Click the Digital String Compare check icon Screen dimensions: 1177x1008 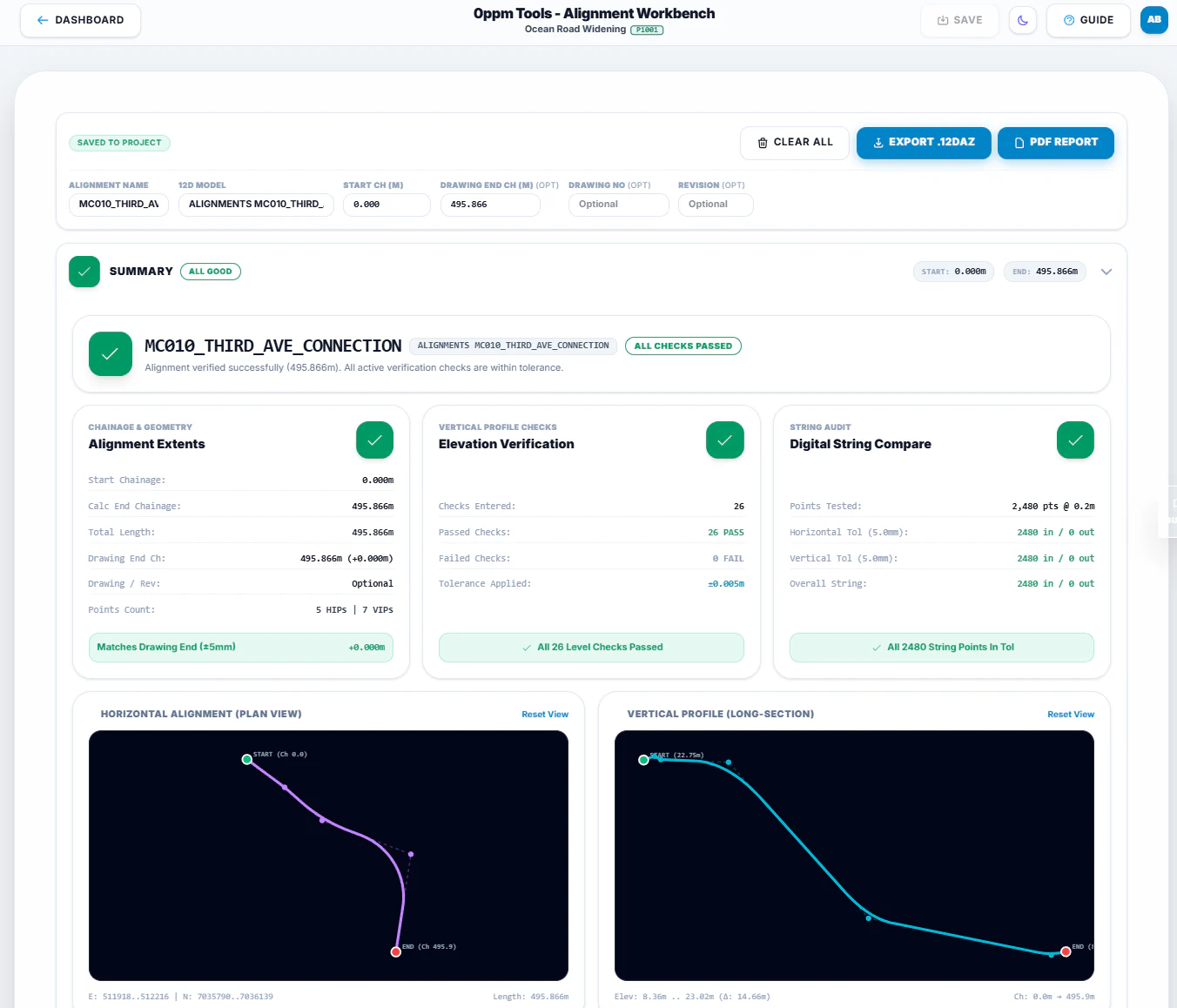[1075, 440]
